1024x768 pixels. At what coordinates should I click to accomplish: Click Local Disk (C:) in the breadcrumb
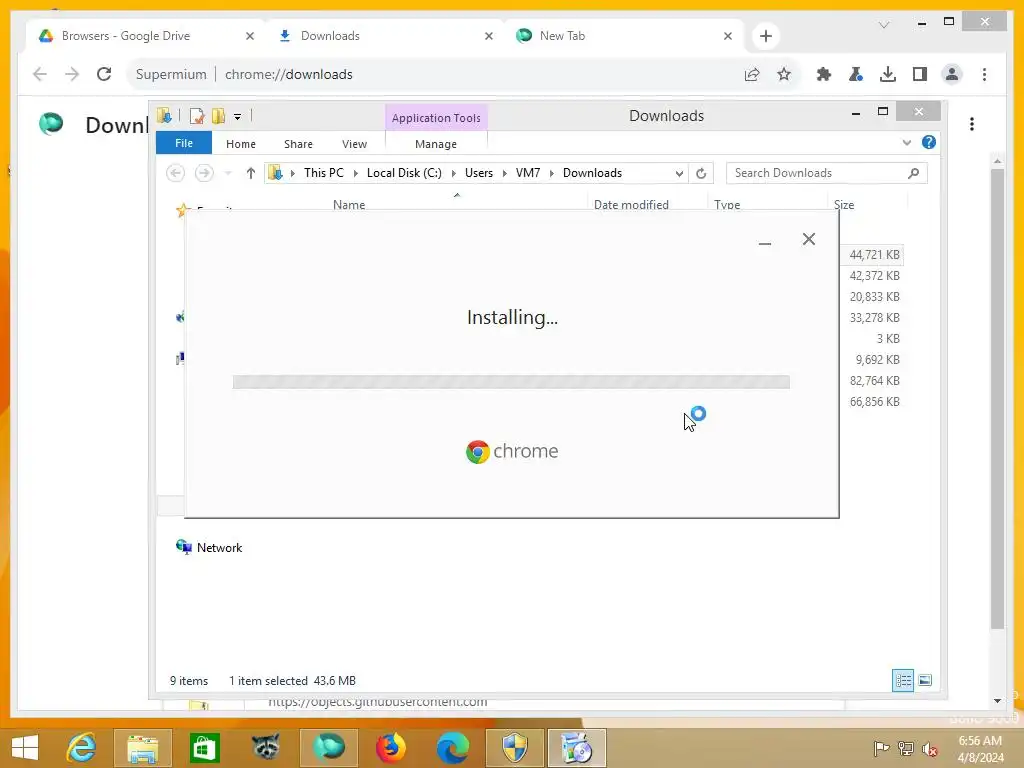coord(404,173)
